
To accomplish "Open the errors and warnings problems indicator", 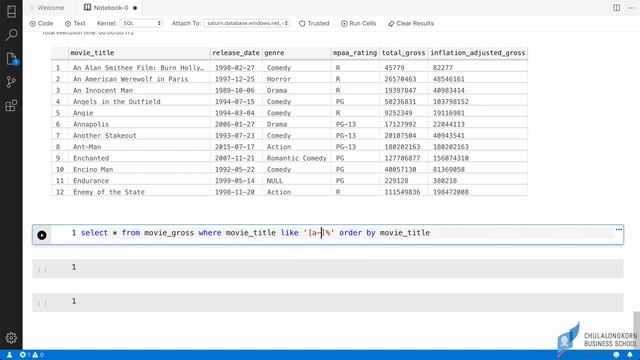I will click(32, 355).
